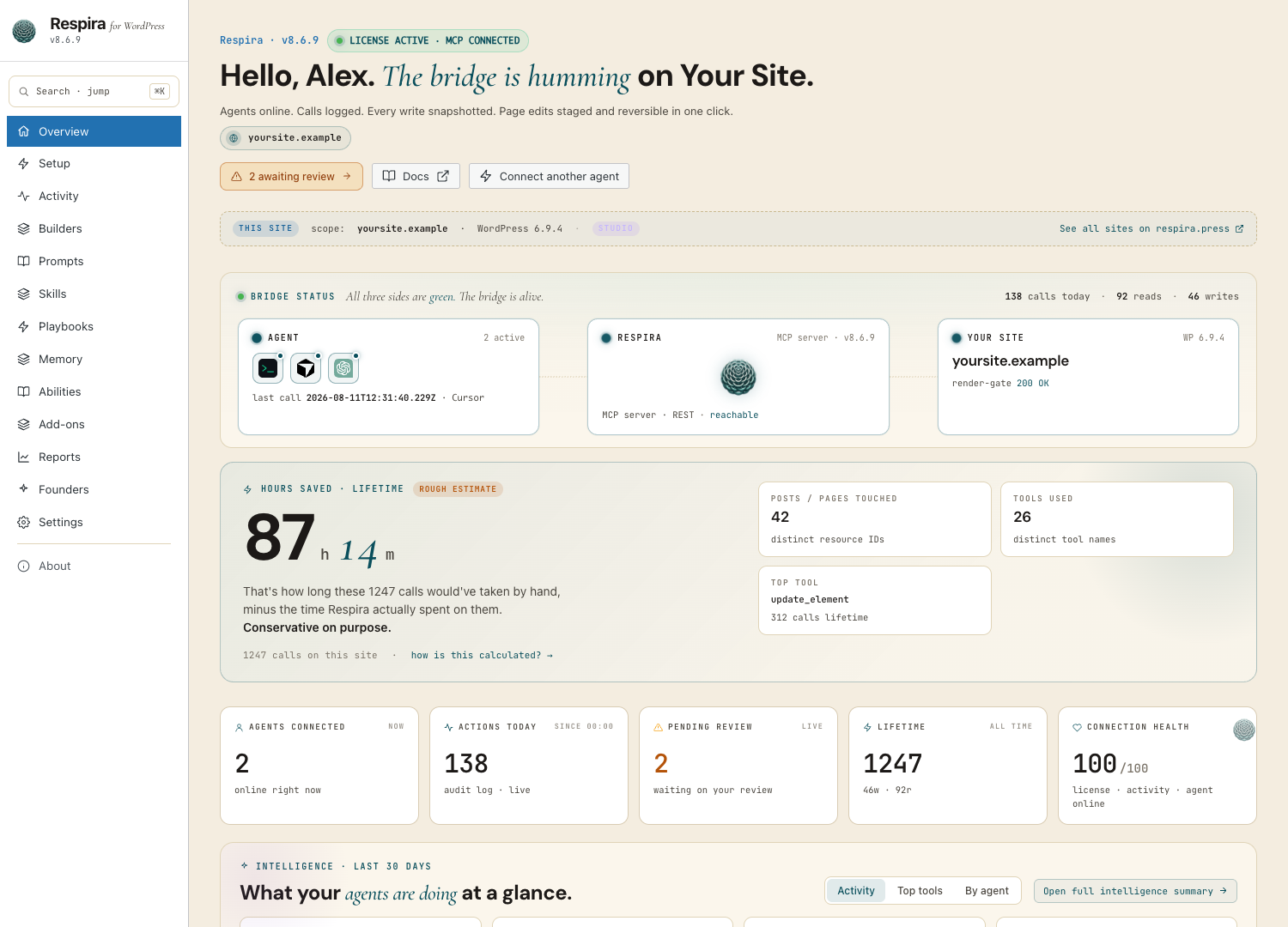Screen dimensions: 1288x927
Task: Click the Abilities book icon
Action: 24,392
